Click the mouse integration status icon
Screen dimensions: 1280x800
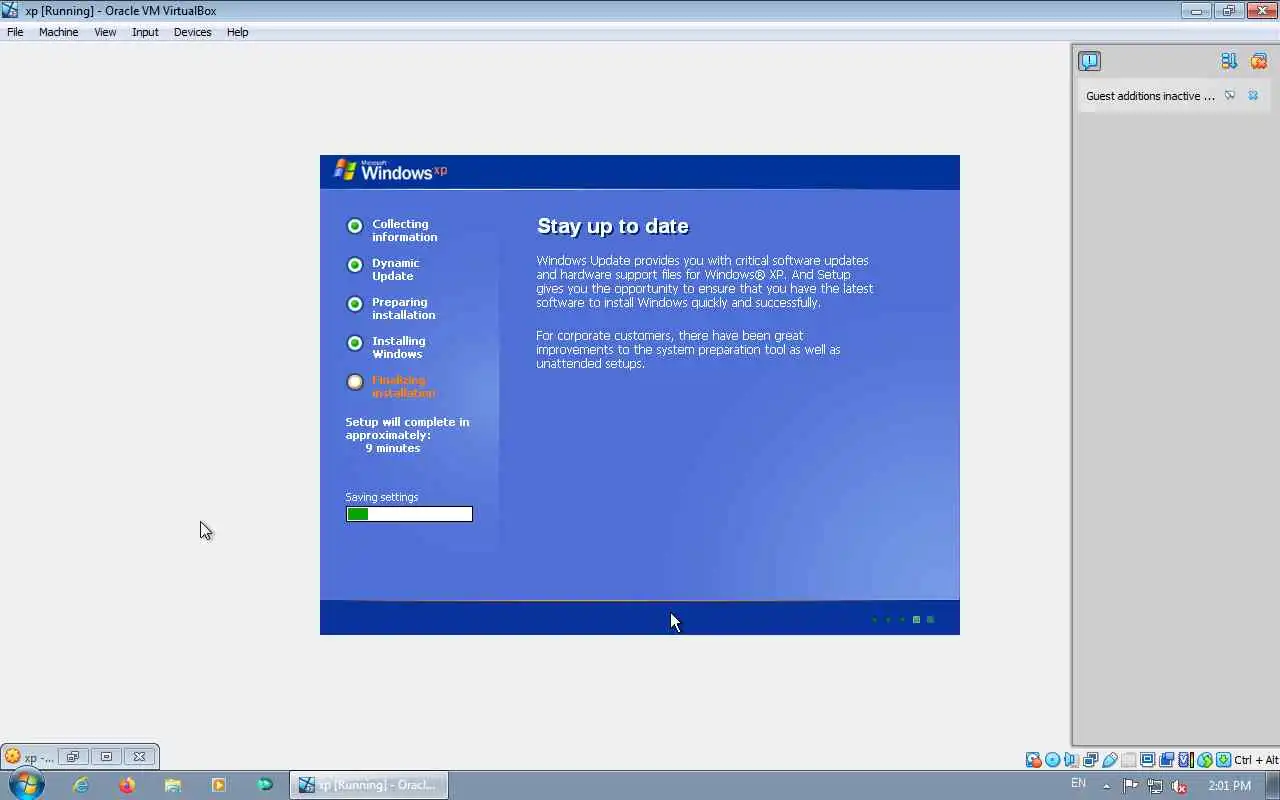point(1204,760)
